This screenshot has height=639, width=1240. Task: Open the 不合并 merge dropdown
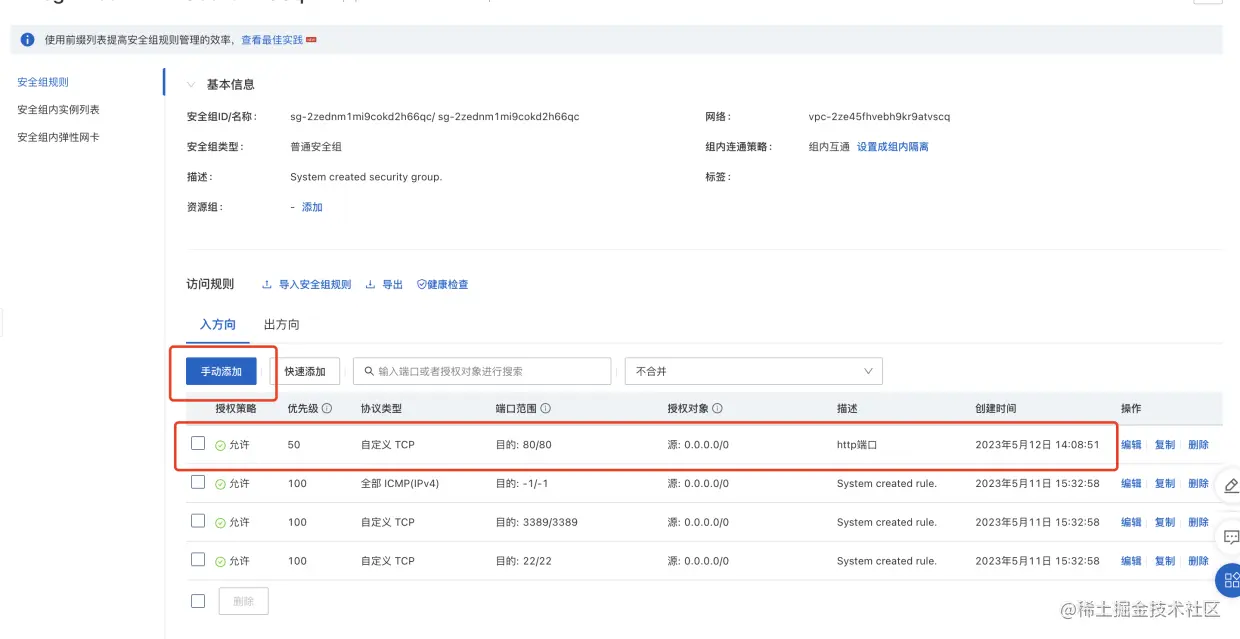[754, 371]
